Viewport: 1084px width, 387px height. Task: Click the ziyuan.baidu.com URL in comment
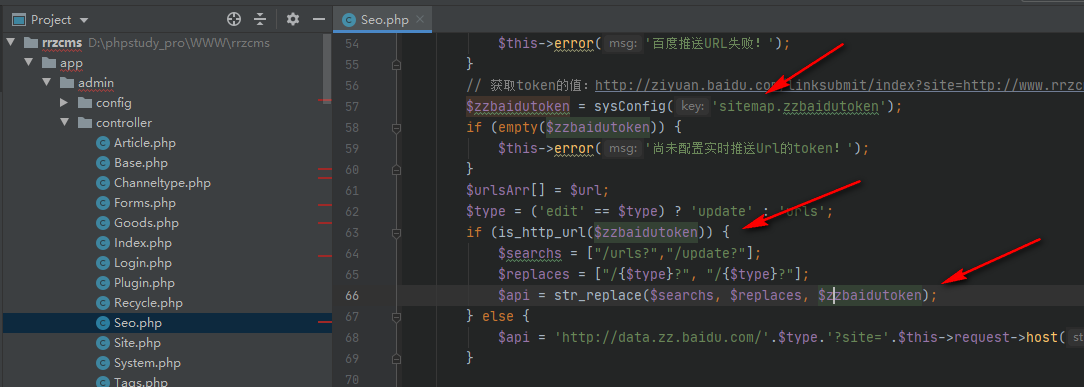(x=839, y=86)
